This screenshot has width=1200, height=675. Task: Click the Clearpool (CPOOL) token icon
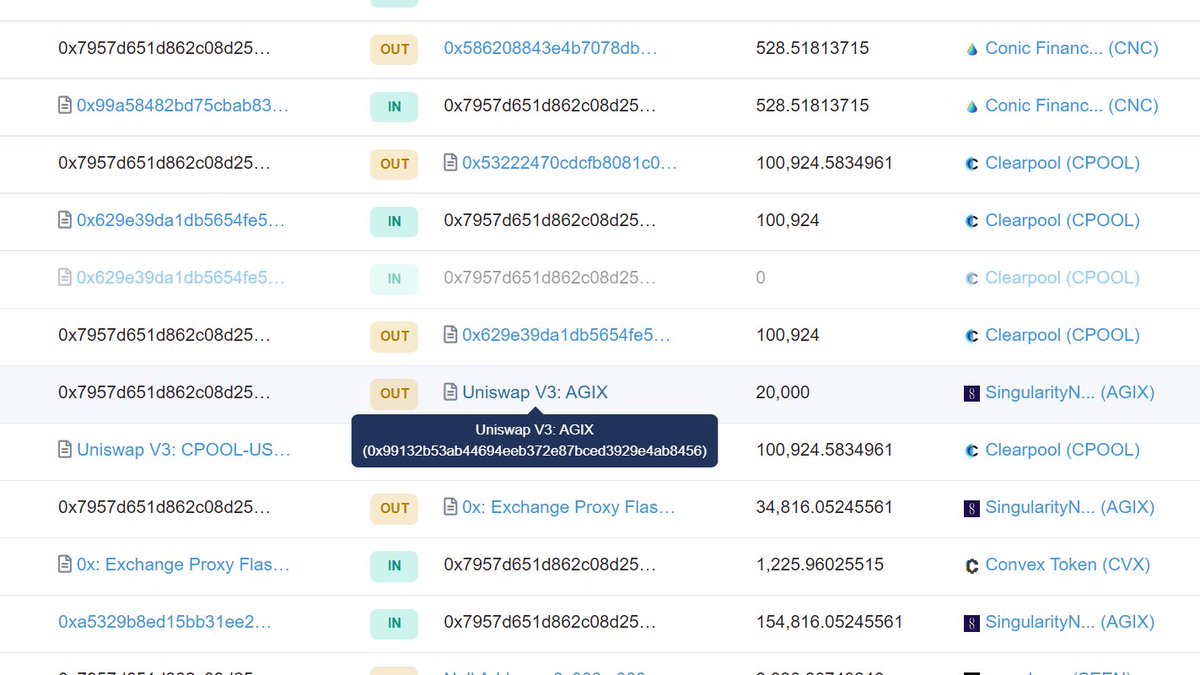971,162
